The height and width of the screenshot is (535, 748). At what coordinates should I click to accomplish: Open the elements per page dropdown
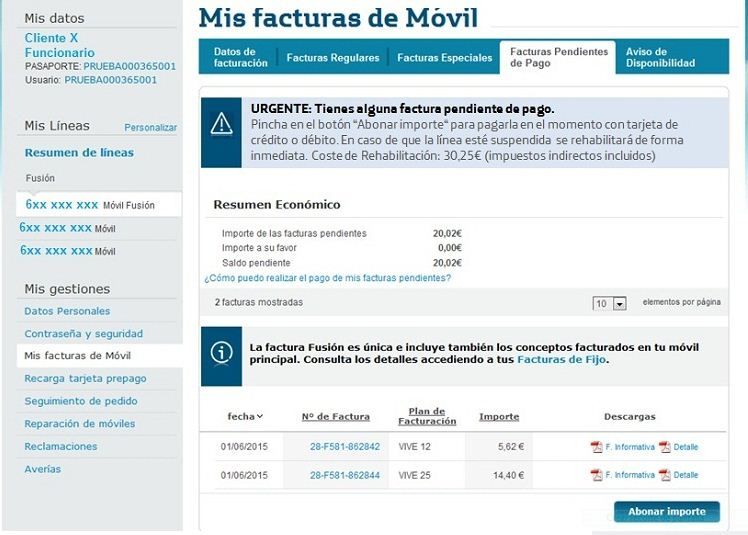tap(620, 303)
